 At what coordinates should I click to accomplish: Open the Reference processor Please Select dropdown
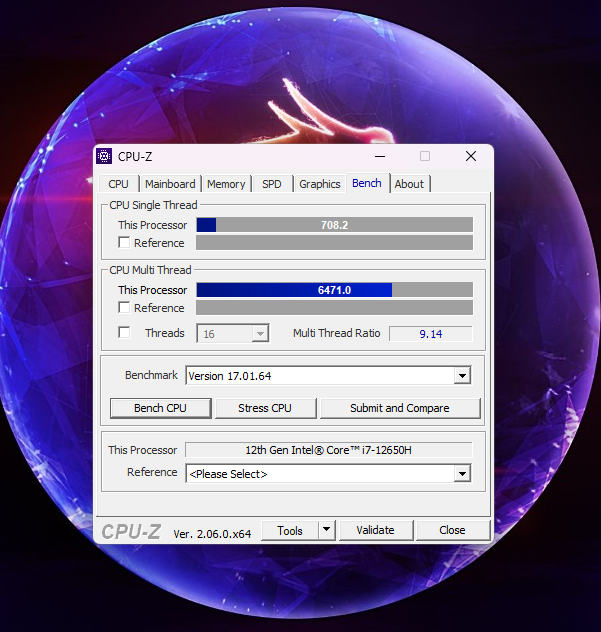tap(328, 473)
